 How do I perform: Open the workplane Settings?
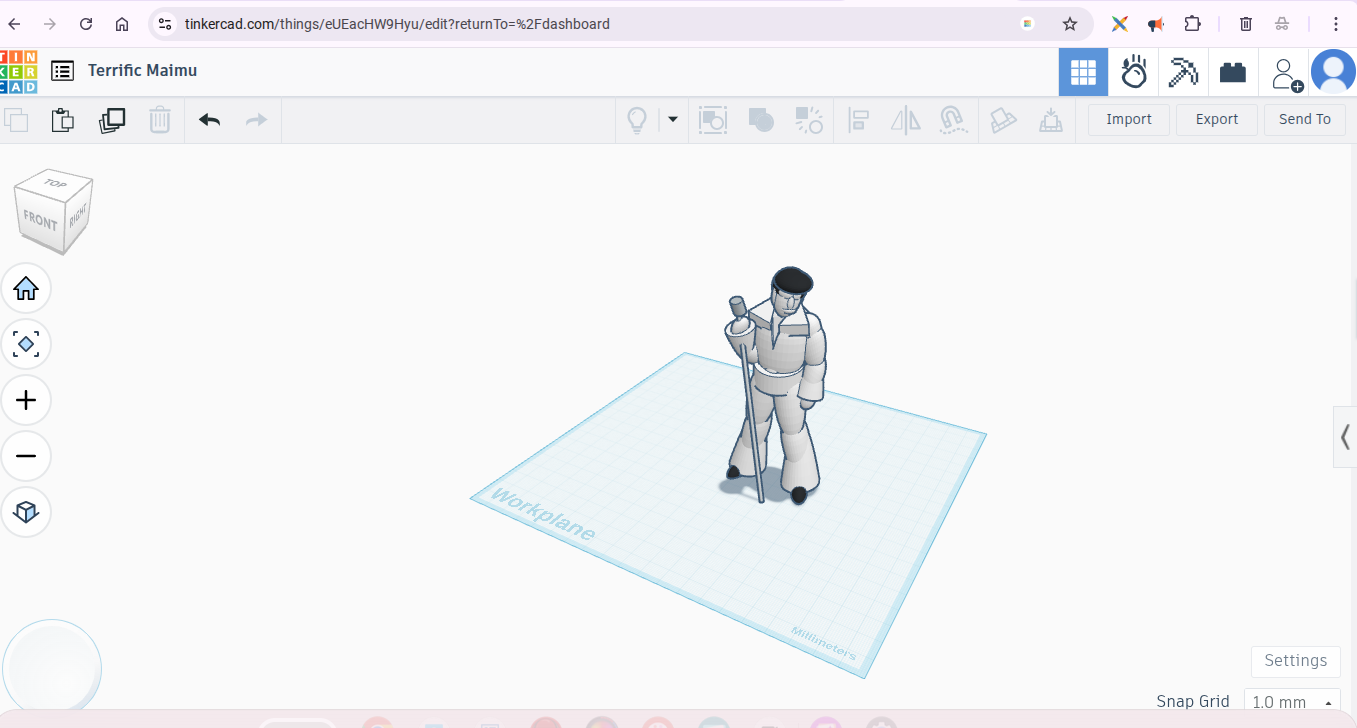coord(1296,661)
